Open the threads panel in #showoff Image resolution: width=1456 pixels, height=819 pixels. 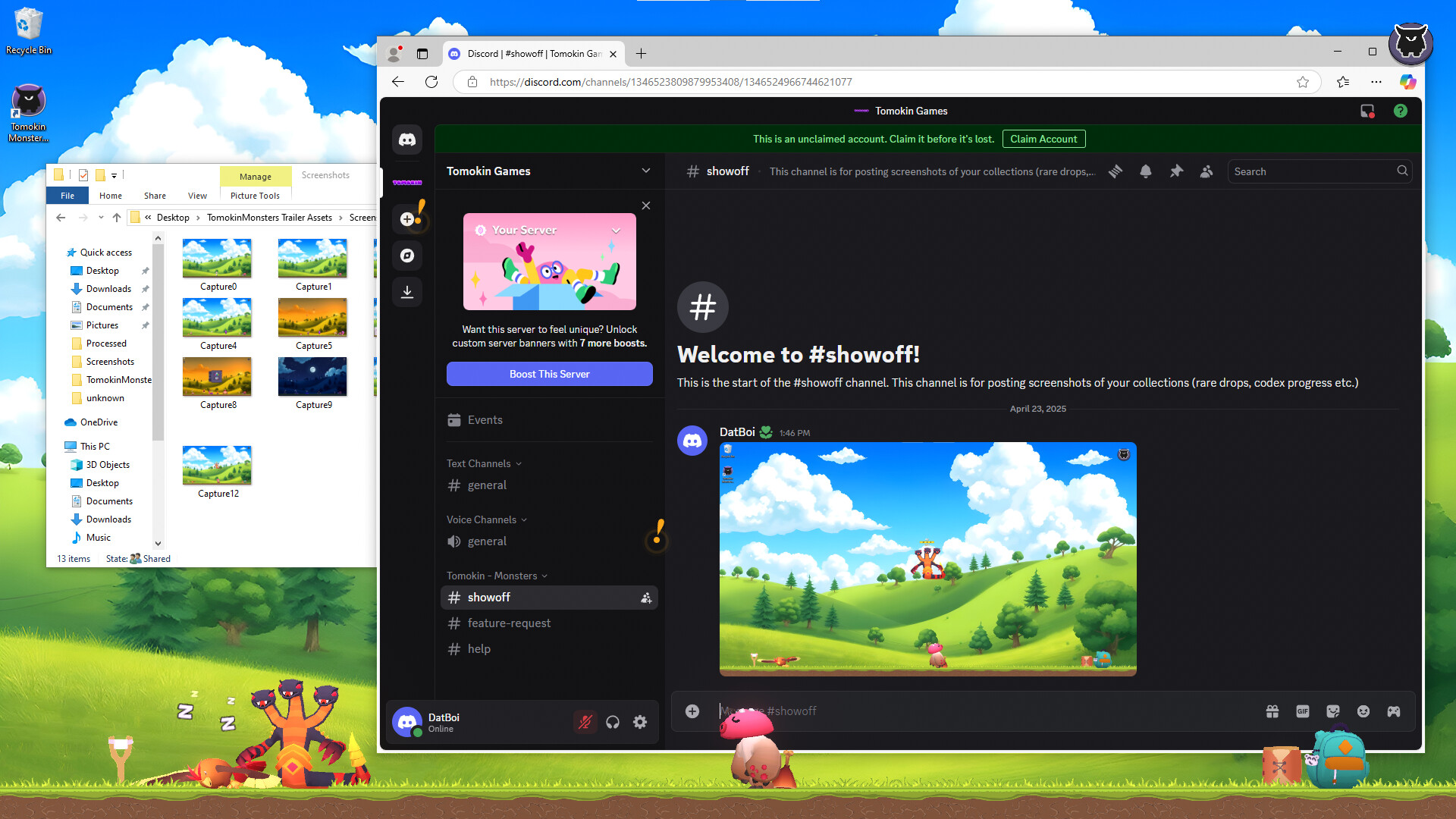point(1115,171)
